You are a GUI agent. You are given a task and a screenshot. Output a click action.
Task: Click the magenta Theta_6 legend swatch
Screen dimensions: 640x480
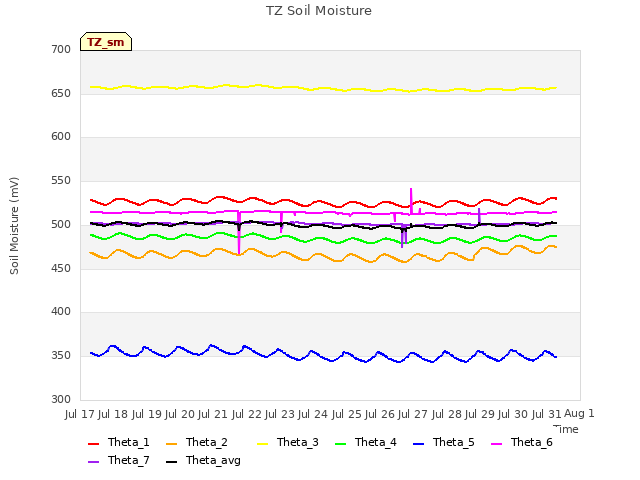point(497,444)
